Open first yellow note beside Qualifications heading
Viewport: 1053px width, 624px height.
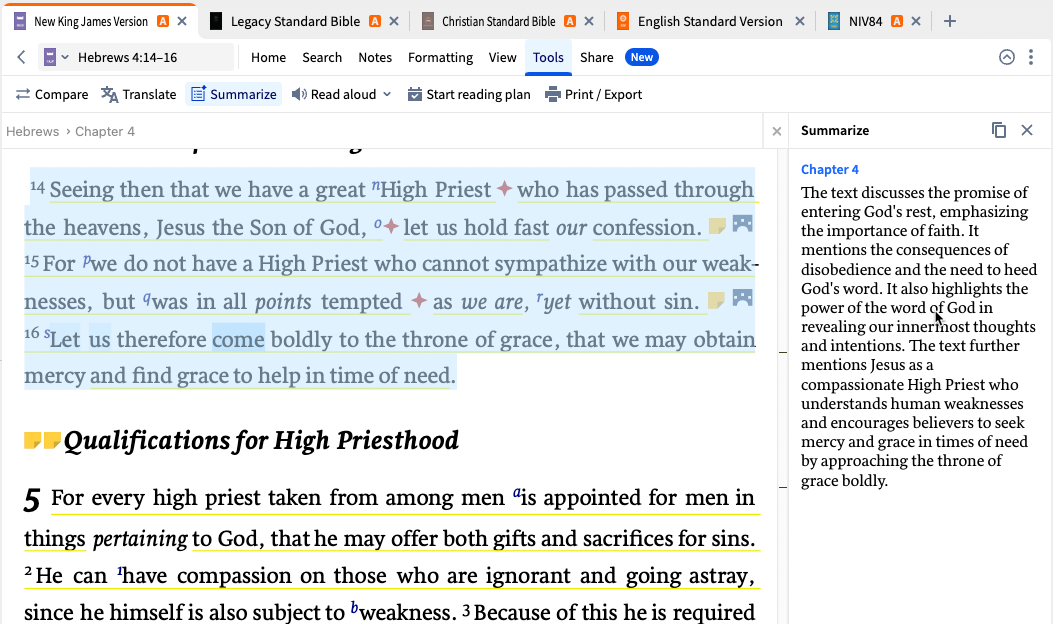32,441
